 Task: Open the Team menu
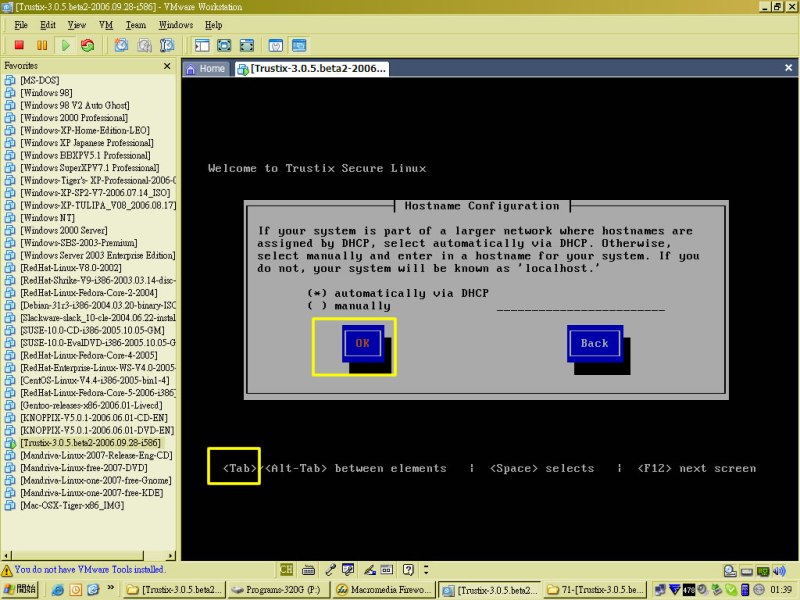pyautogui.click(x=136, y=24)
